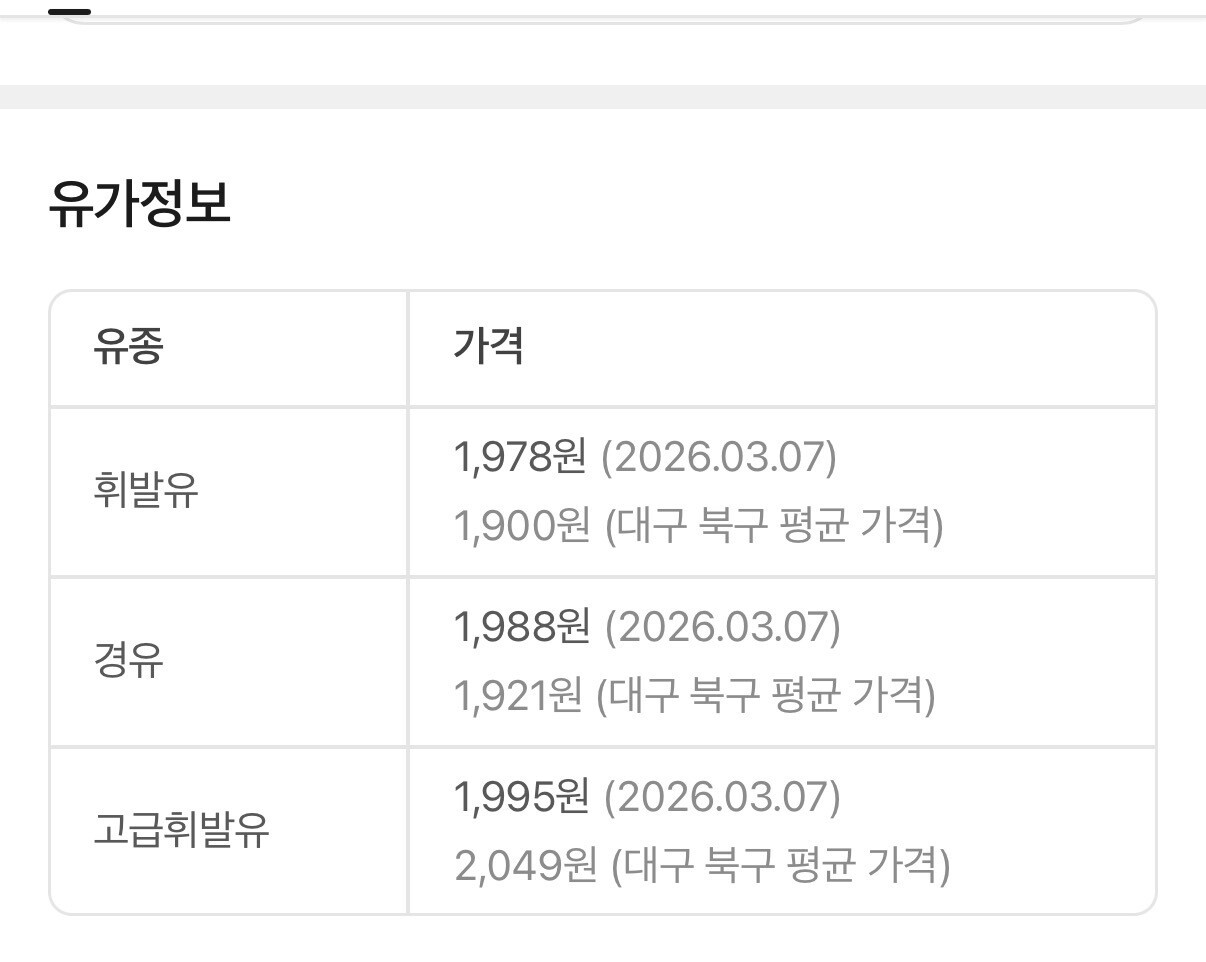Select the 유종 column header
Screen dimensions: 1206x962
click(128, 347)
